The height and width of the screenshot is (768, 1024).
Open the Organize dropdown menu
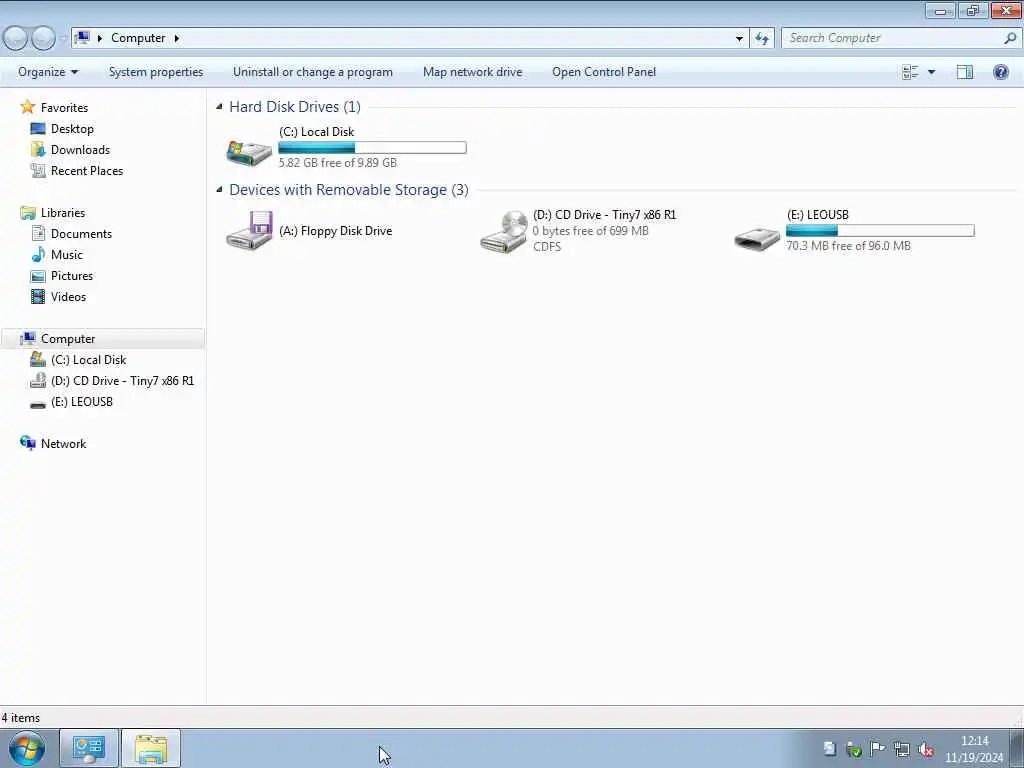coord(48,72)
